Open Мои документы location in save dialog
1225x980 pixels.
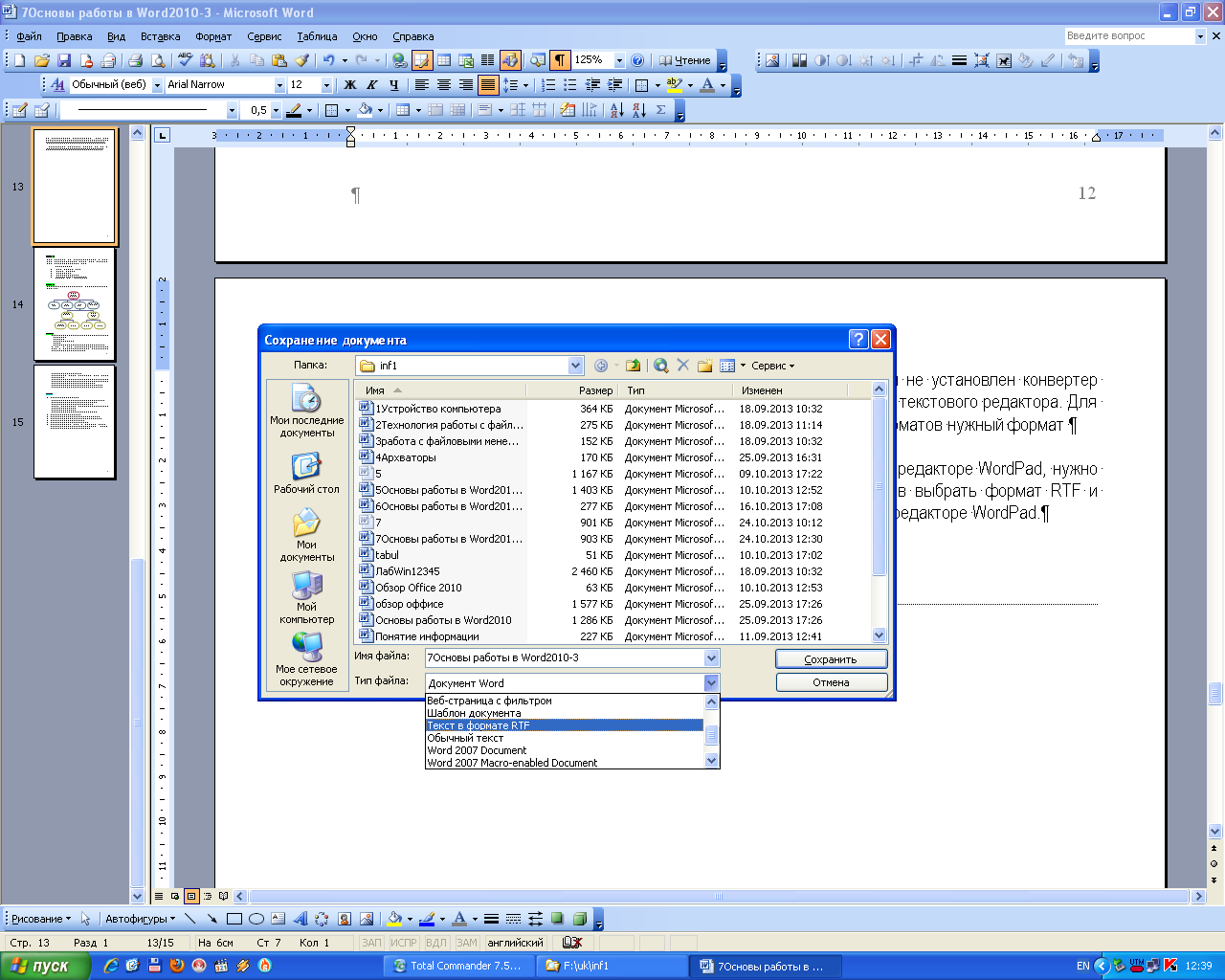[306, 535]
